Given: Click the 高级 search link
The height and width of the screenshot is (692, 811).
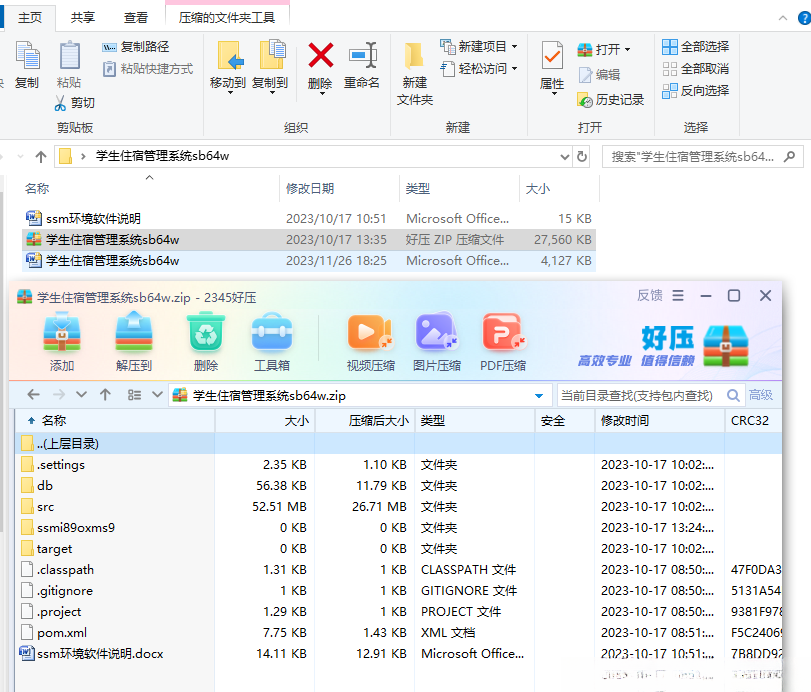Looking at the screenshot, I should [761, 395].
